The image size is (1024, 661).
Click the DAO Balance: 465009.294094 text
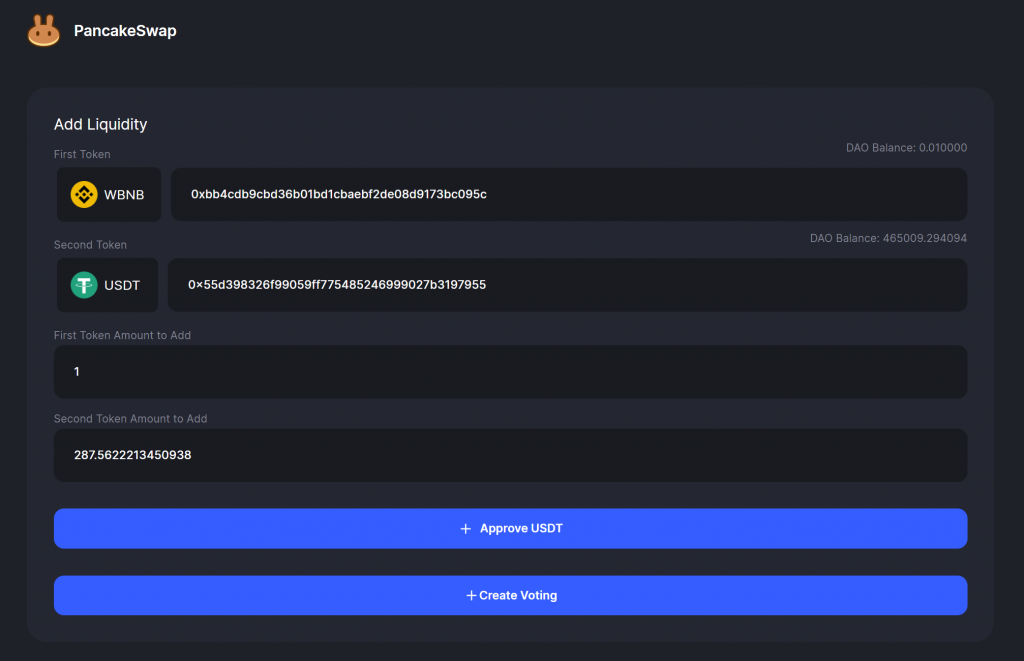[888, 238]
